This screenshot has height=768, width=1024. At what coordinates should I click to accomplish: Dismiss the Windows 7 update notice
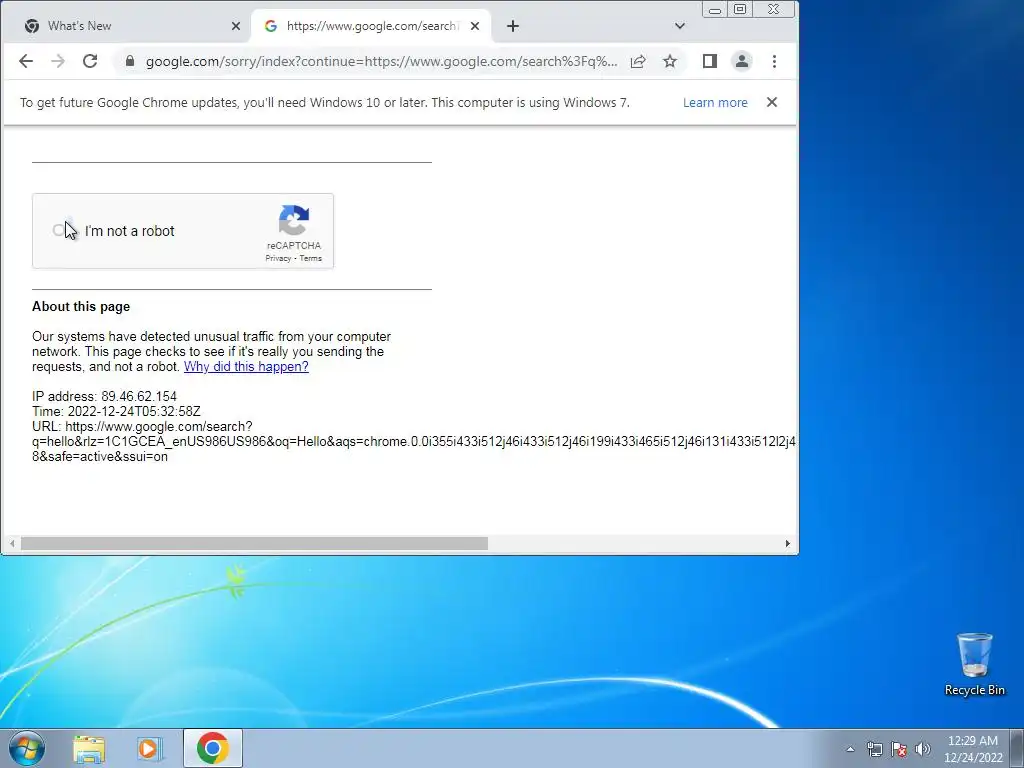coord(772,103)
